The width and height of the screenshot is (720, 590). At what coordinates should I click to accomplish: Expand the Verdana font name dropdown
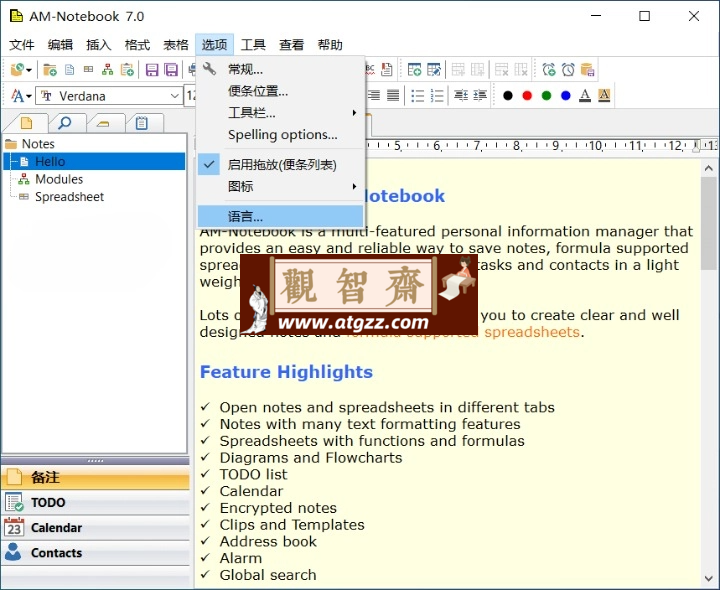pyautogui.click(x=174, y=96)
